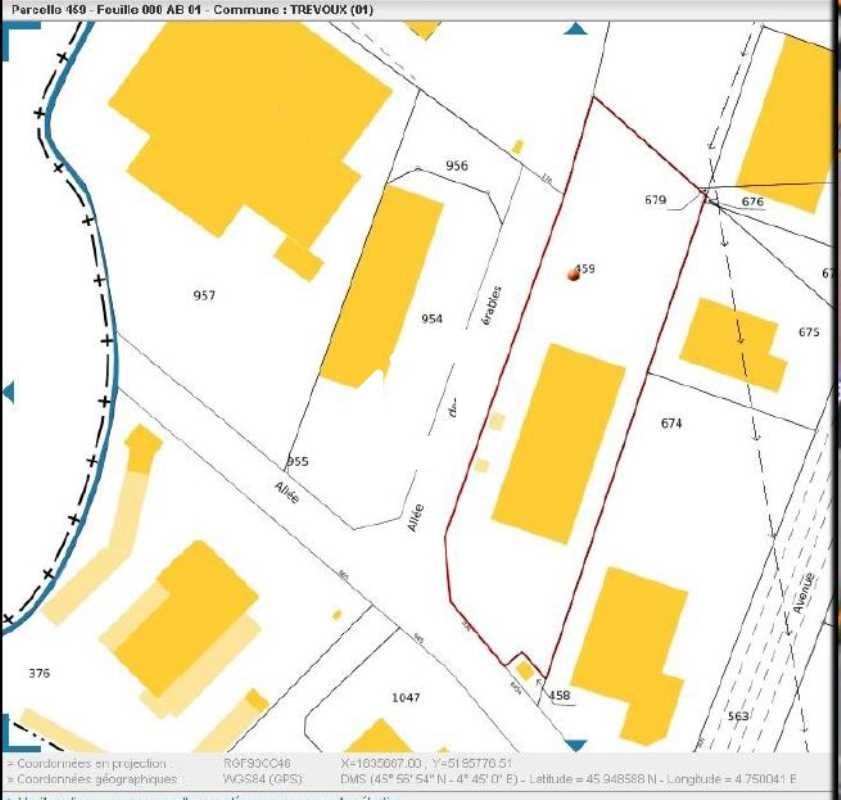Click the west pan arrow beside parcel 957
Image resolution: width=841 pixels, height=800 pixels.
click(12, 389)
